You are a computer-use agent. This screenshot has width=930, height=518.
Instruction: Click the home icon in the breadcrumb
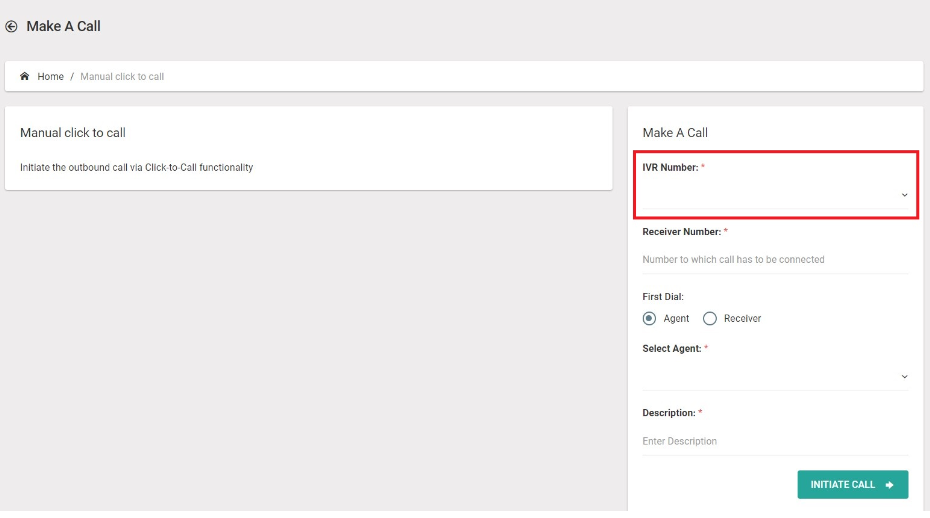[x=24, y=76]
